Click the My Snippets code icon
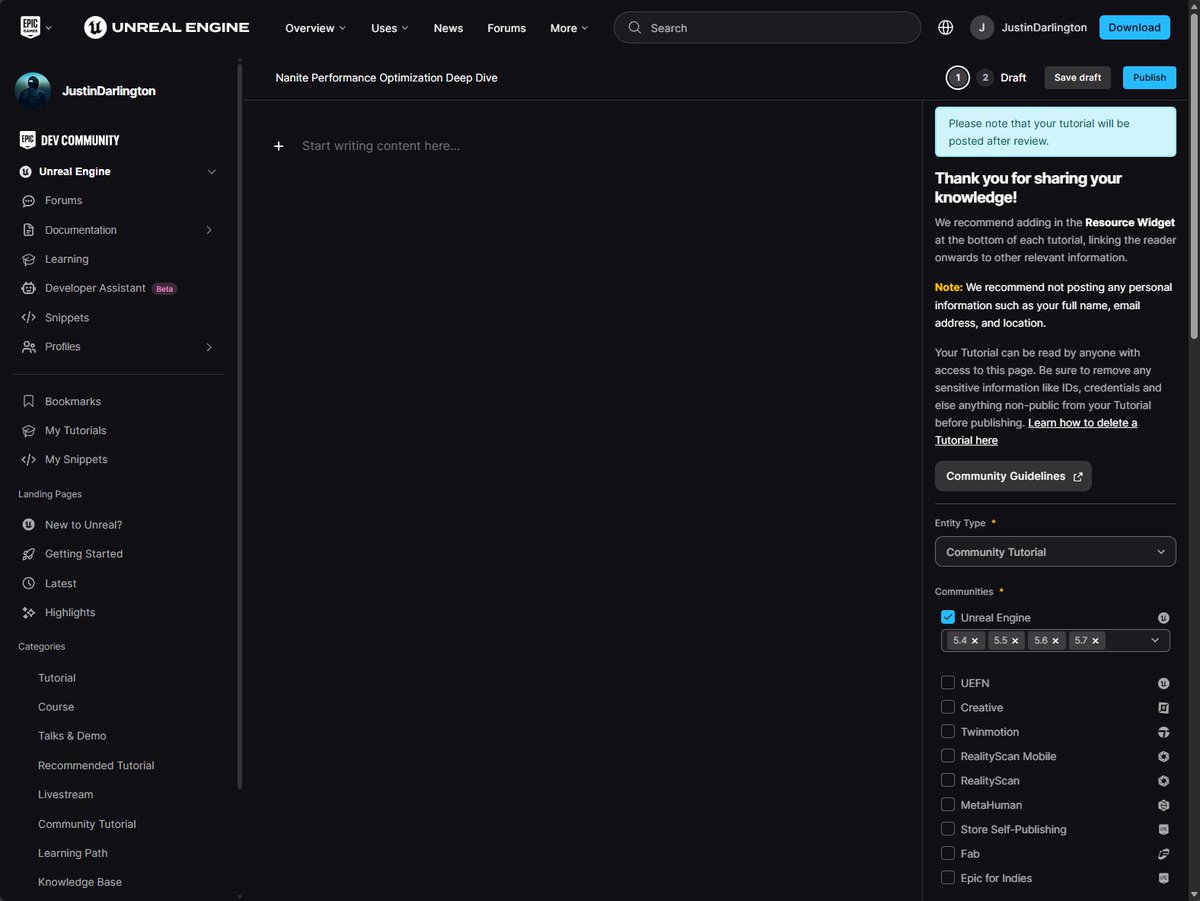 pos(28,460)
